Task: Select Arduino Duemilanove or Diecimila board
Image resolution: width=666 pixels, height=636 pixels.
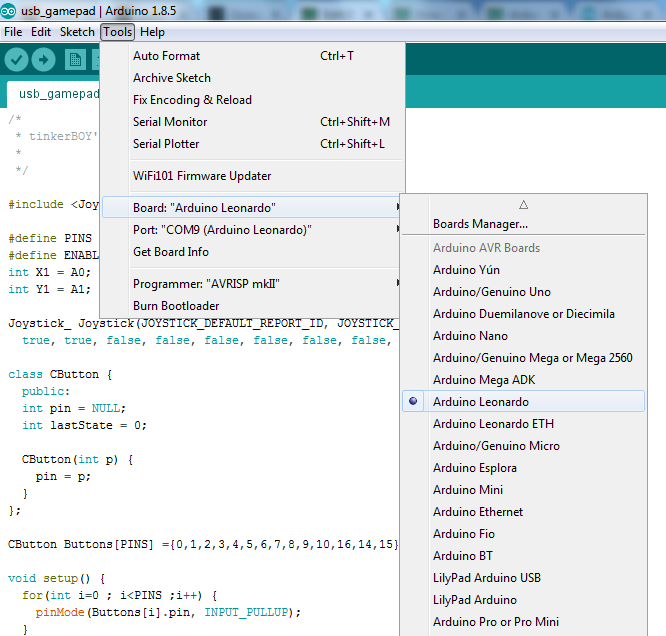Action: coord(523,314)
